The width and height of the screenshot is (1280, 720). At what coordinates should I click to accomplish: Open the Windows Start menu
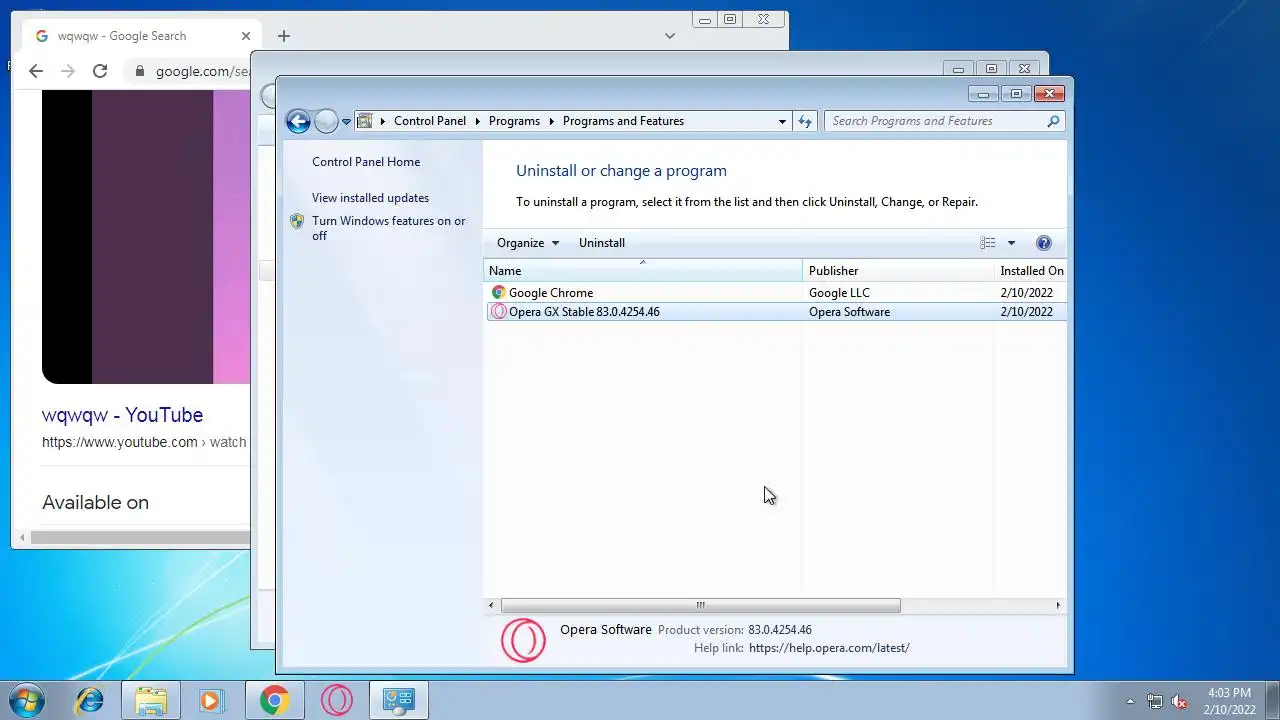[x=25, y=700]
